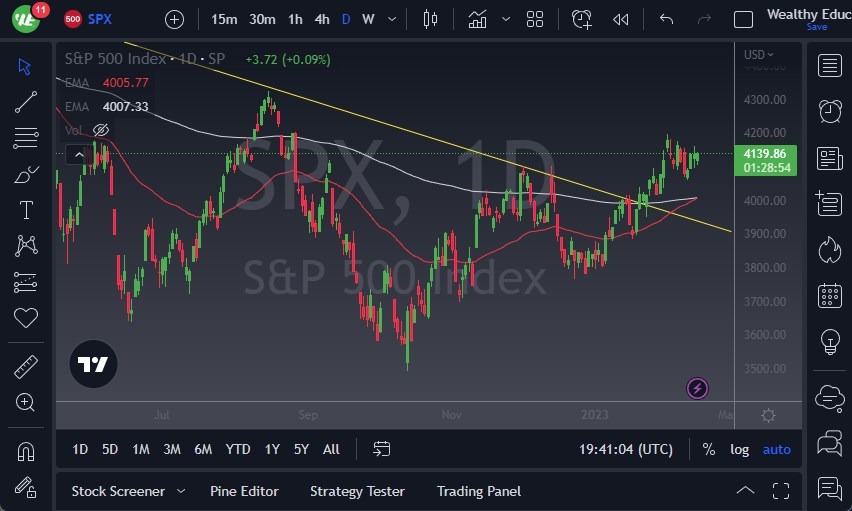This screenshot has height=511, width=852.
Task: Open the ruler measure tool
Action: pyautogui.click(x=26, y=367)
